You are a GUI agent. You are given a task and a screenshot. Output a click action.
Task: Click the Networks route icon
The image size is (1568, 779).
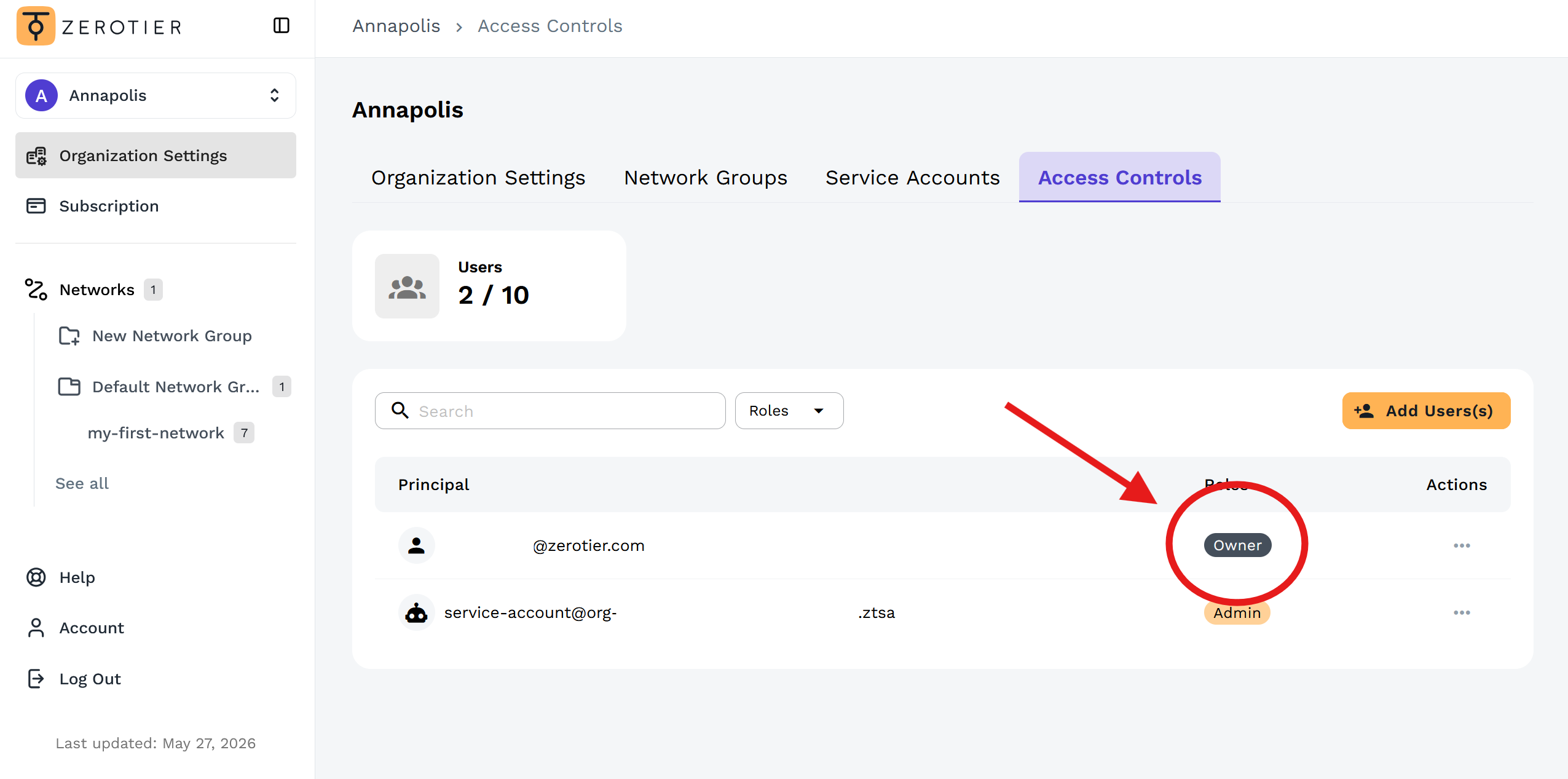36,290
